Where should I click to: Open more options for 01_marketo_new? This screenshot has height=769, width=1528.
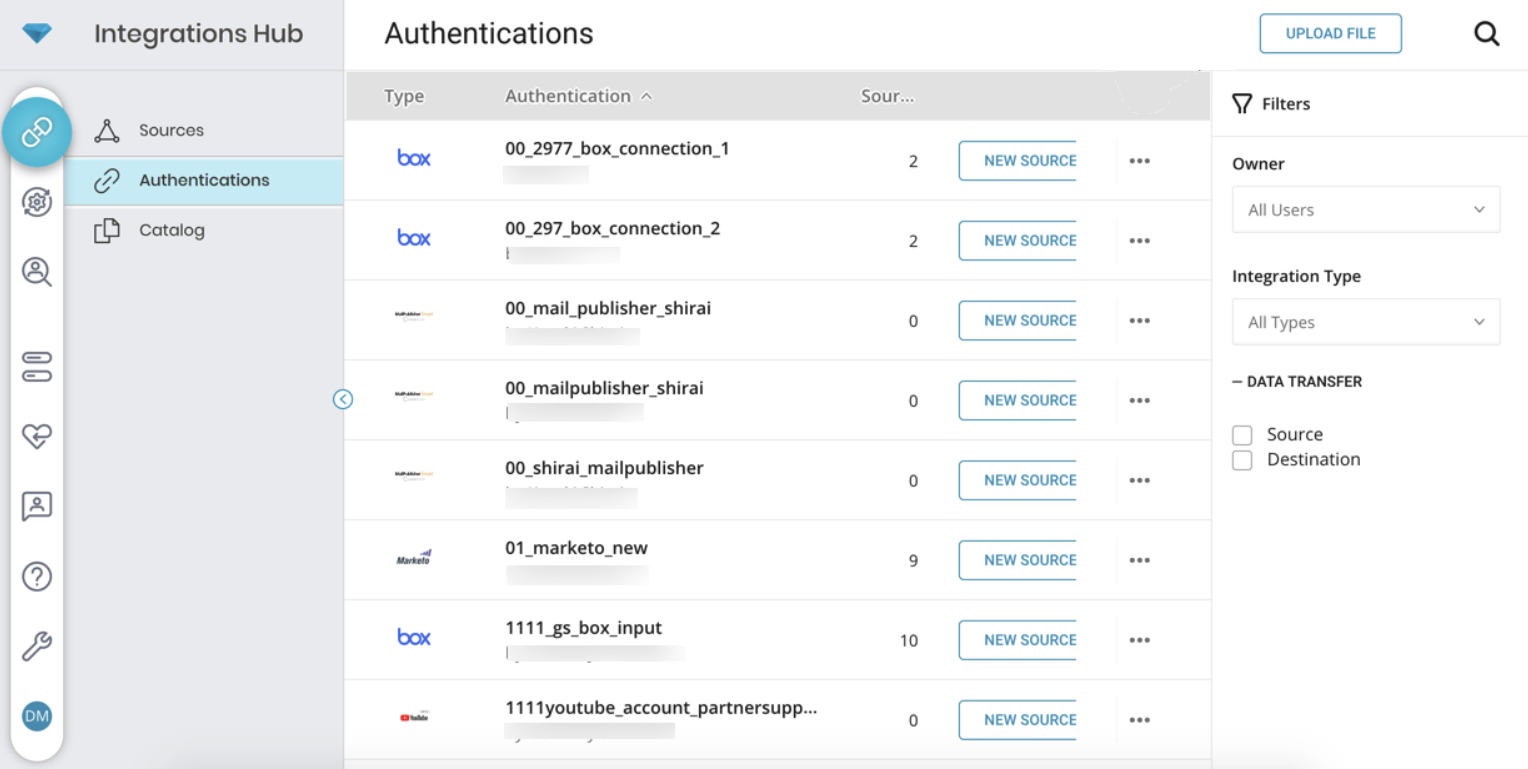click(1139, 560)
